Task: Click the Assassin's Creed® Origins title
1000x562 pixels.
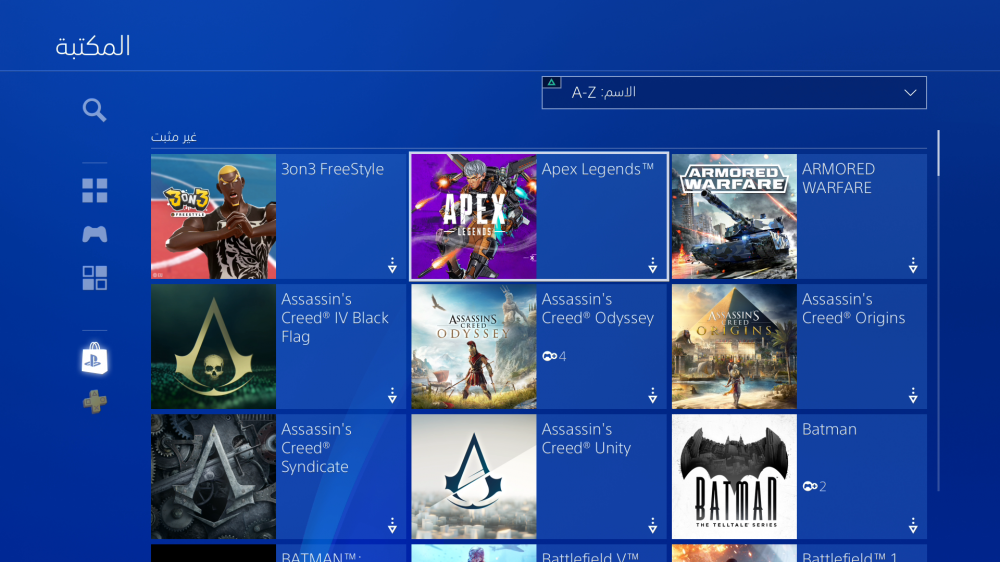Action: click(853, 308)
